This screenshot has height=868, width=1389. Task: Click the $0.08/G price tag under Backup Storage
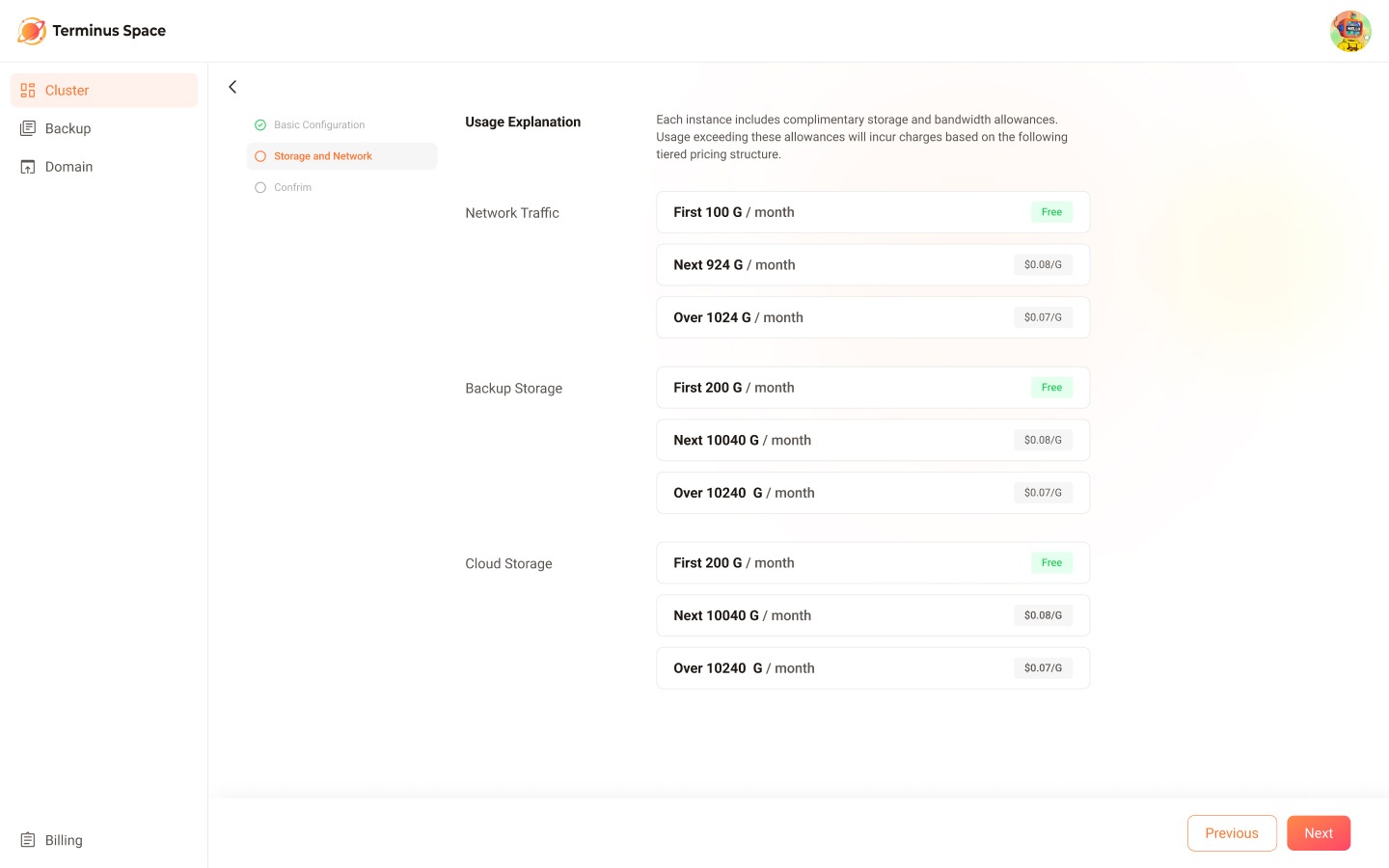tap(1043, 440)
